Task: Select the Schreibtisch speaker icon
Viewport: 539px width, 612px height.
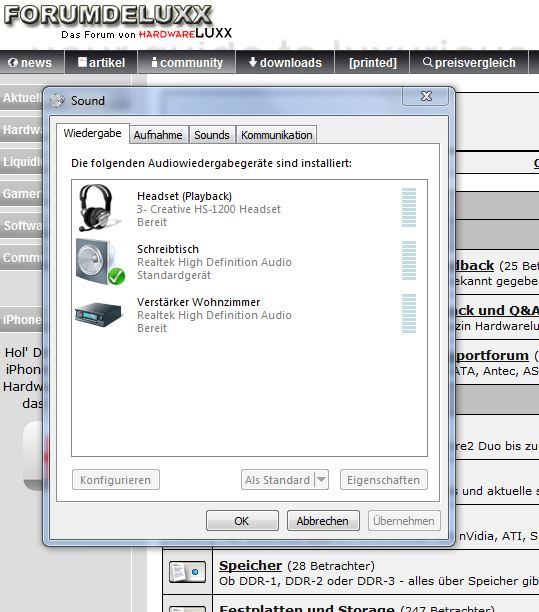Action: 100,262
